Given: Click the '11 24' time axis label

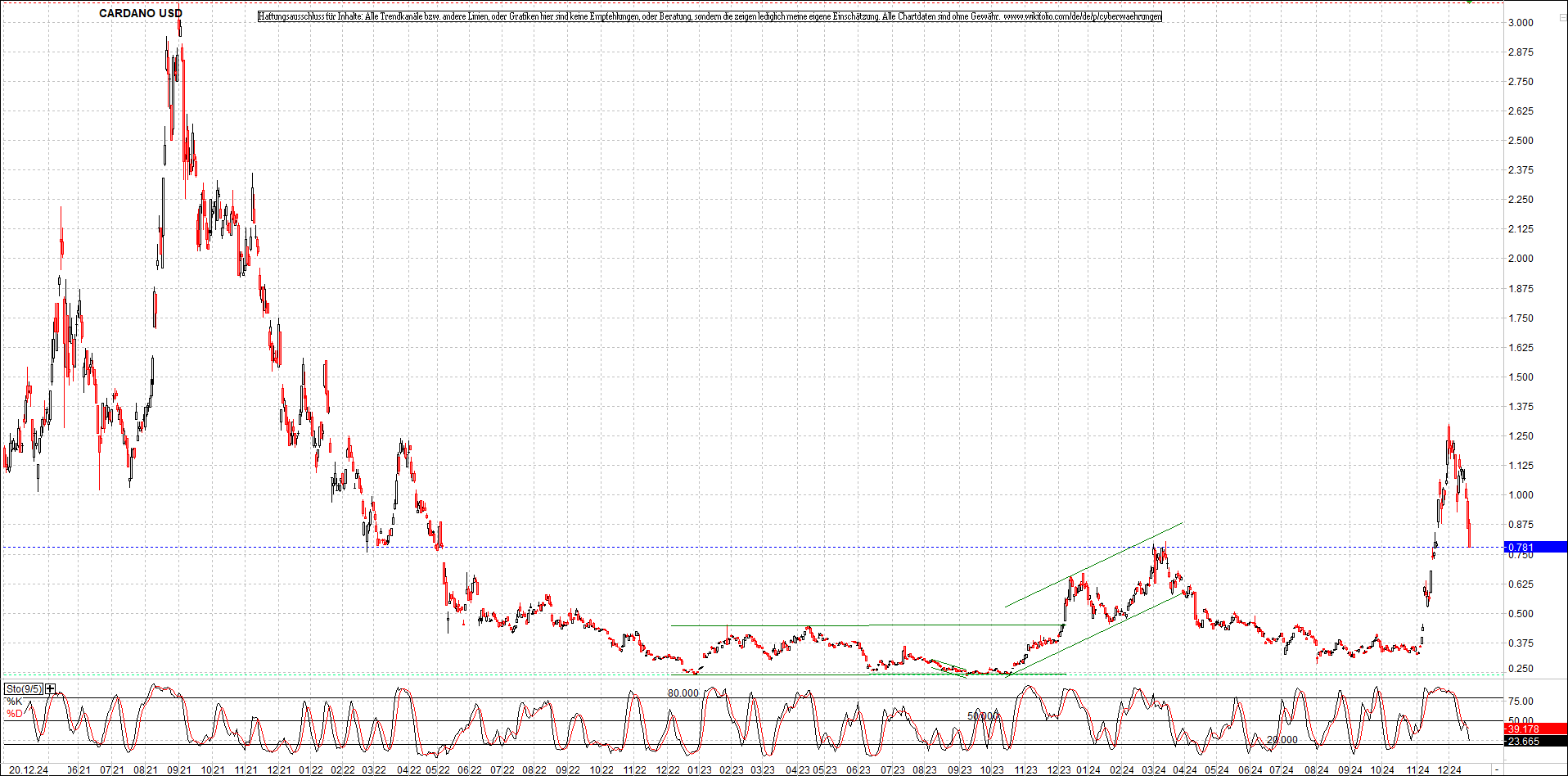Looking at the screenshot, I should pyautogui.click(x=1417, y=770).
